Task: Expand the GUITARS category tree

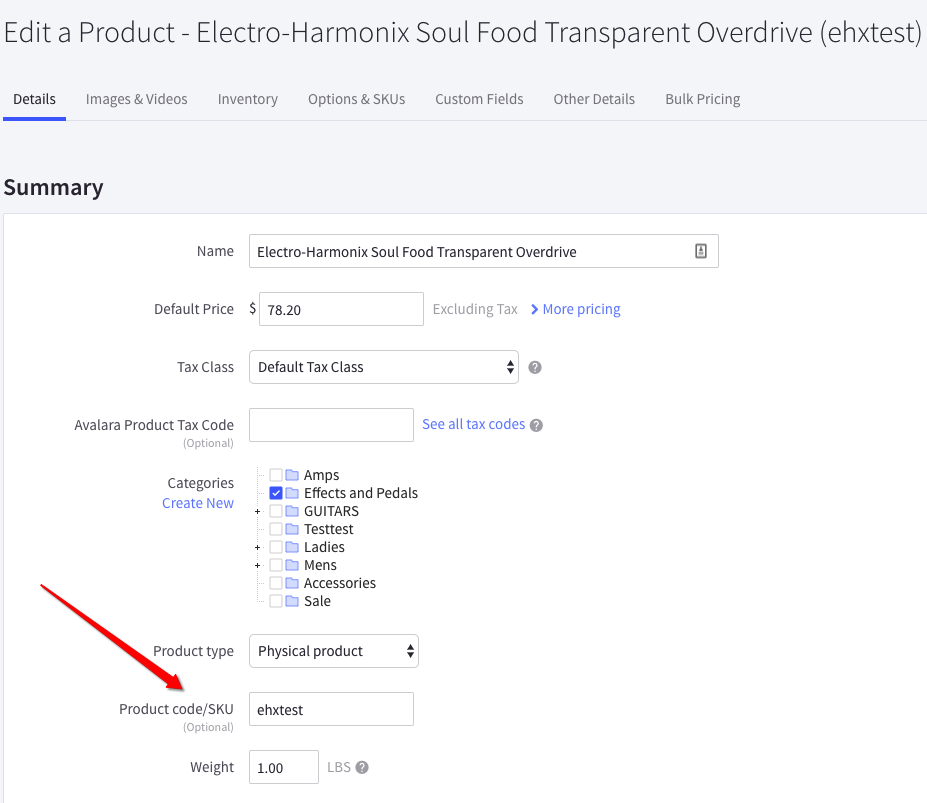Action: coord(258,512)
